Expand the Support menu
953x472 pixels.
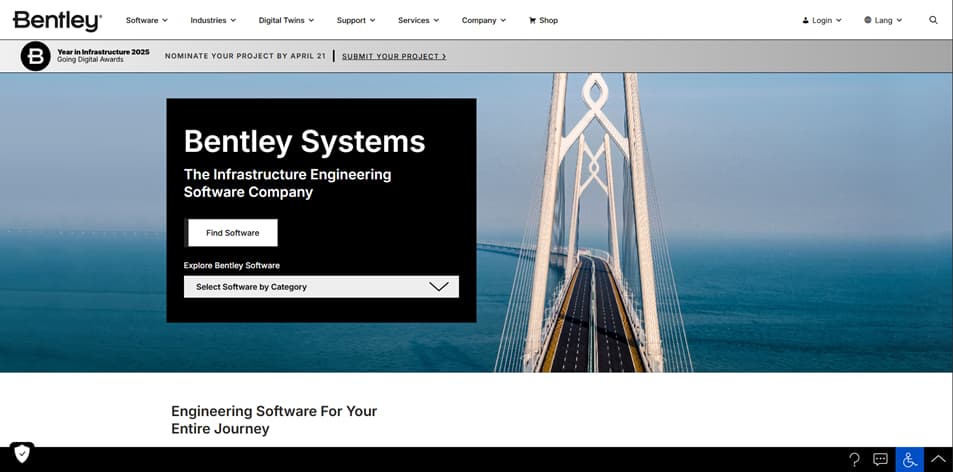coord(356,20)
